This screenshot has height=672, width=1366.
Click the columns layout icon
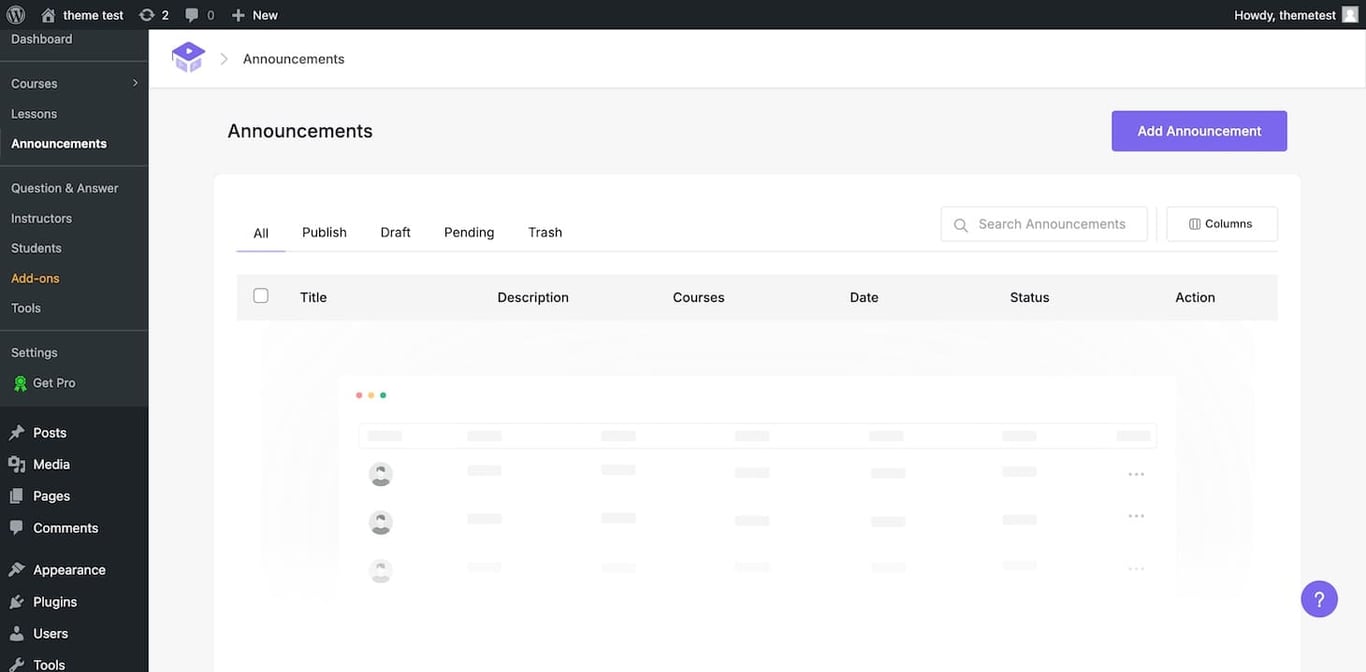pos(1194,224)
